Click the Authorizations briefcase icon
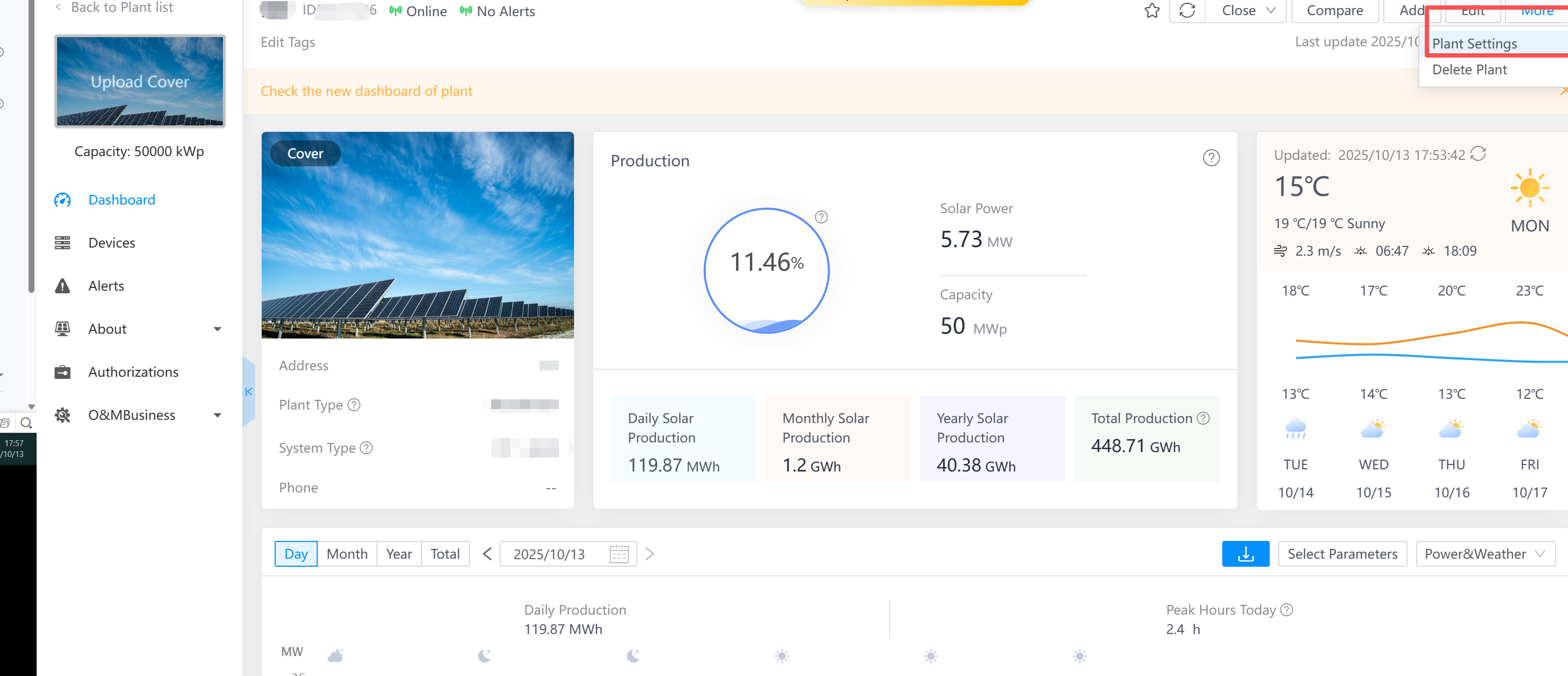Viewport: 1568px width, 676px height. (x=62, y=372)
